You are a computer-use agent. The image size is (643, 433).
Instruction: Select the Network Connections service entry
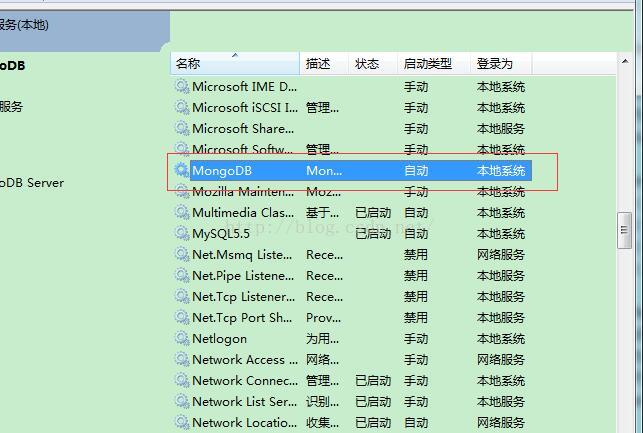244,381
